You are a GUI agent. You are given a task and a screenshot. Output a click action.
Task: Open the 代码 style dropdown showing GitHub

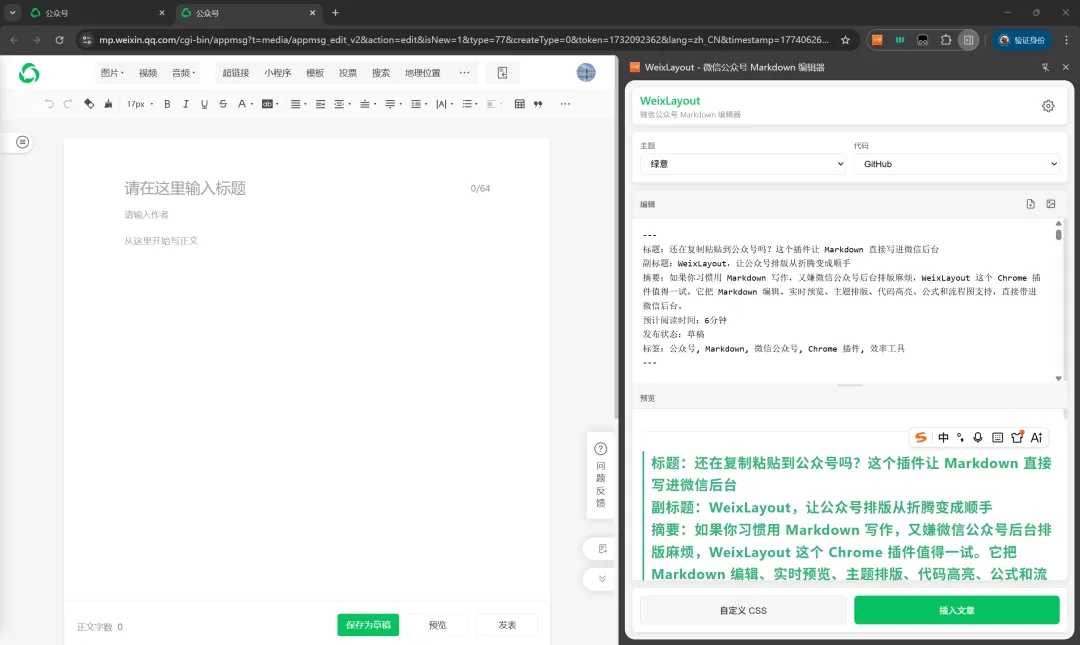[957, 164]
